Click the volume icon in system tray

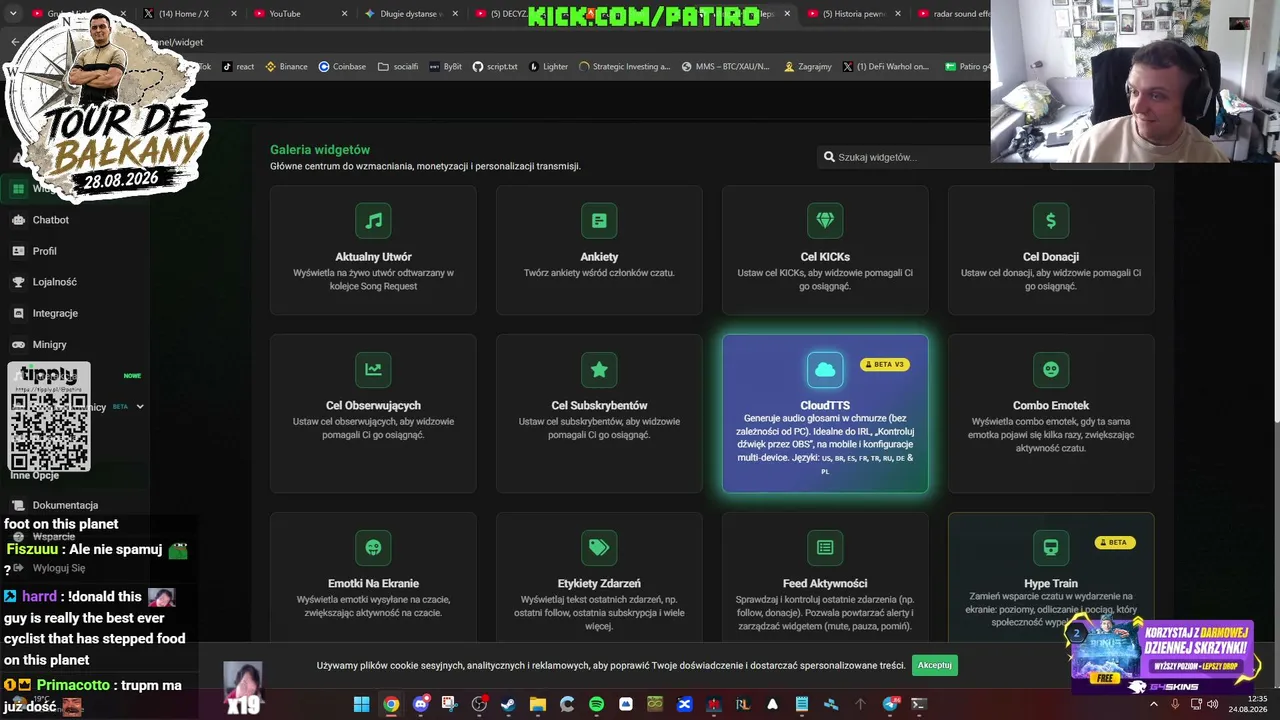coord(1213,704)
